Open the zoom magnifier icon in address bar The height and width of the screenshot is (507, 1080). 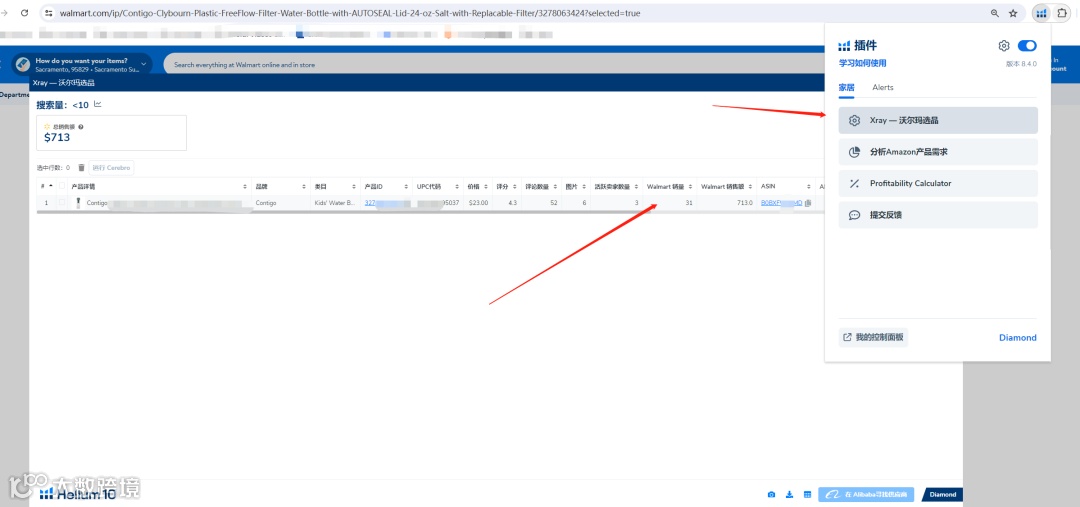[x=995, y=13]
